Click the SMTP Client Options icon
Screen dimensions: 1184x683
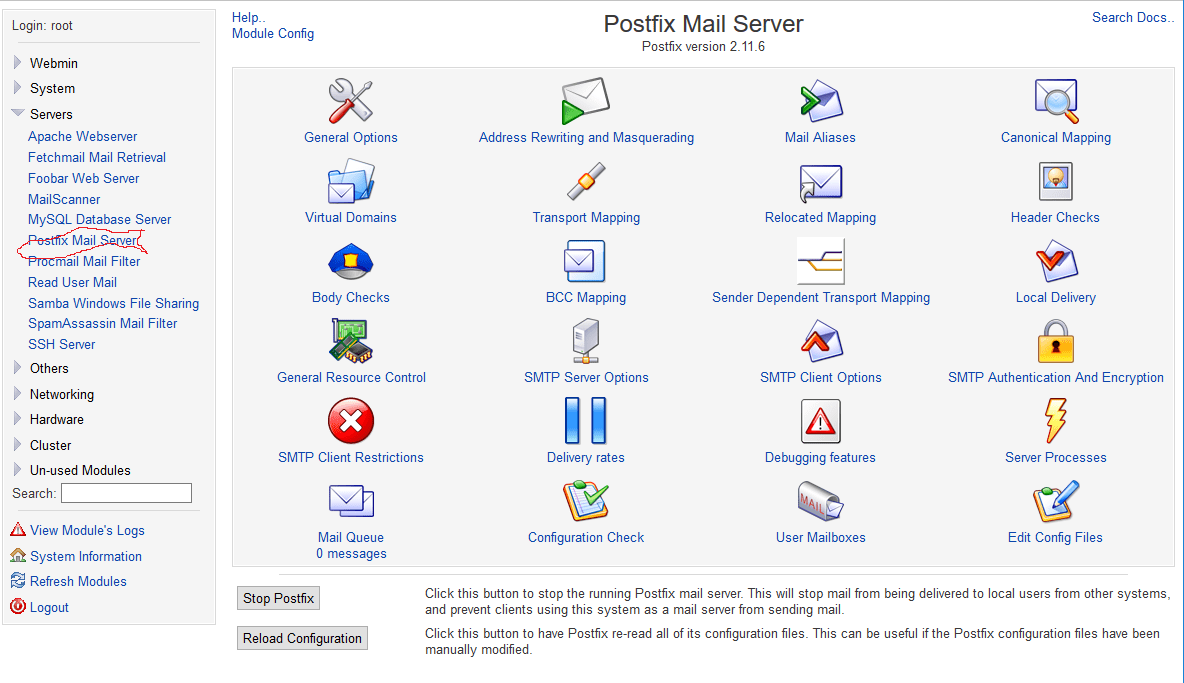click(821, 341)
